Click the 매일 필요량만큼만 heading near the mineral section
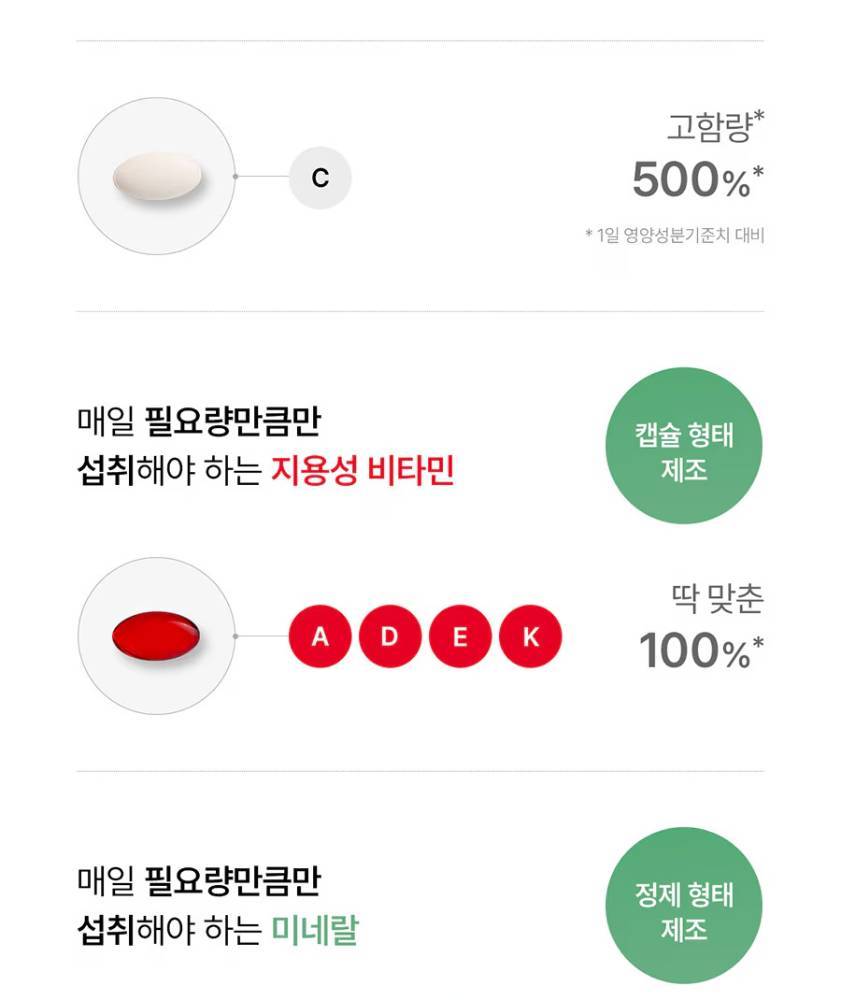841x1000 pixels. pos(198,882)
